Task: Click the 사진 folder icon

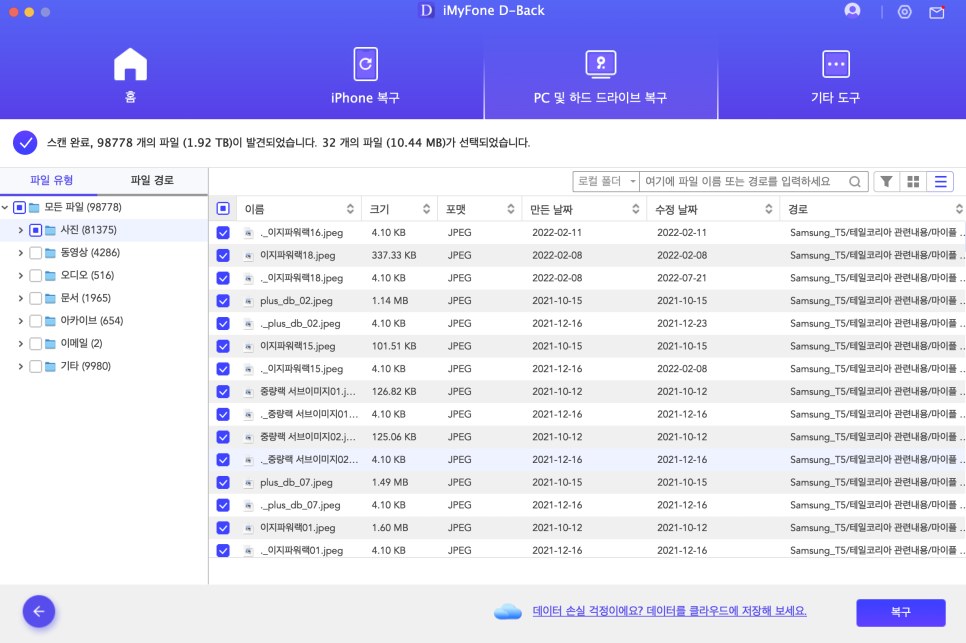Action: point(51,230)
